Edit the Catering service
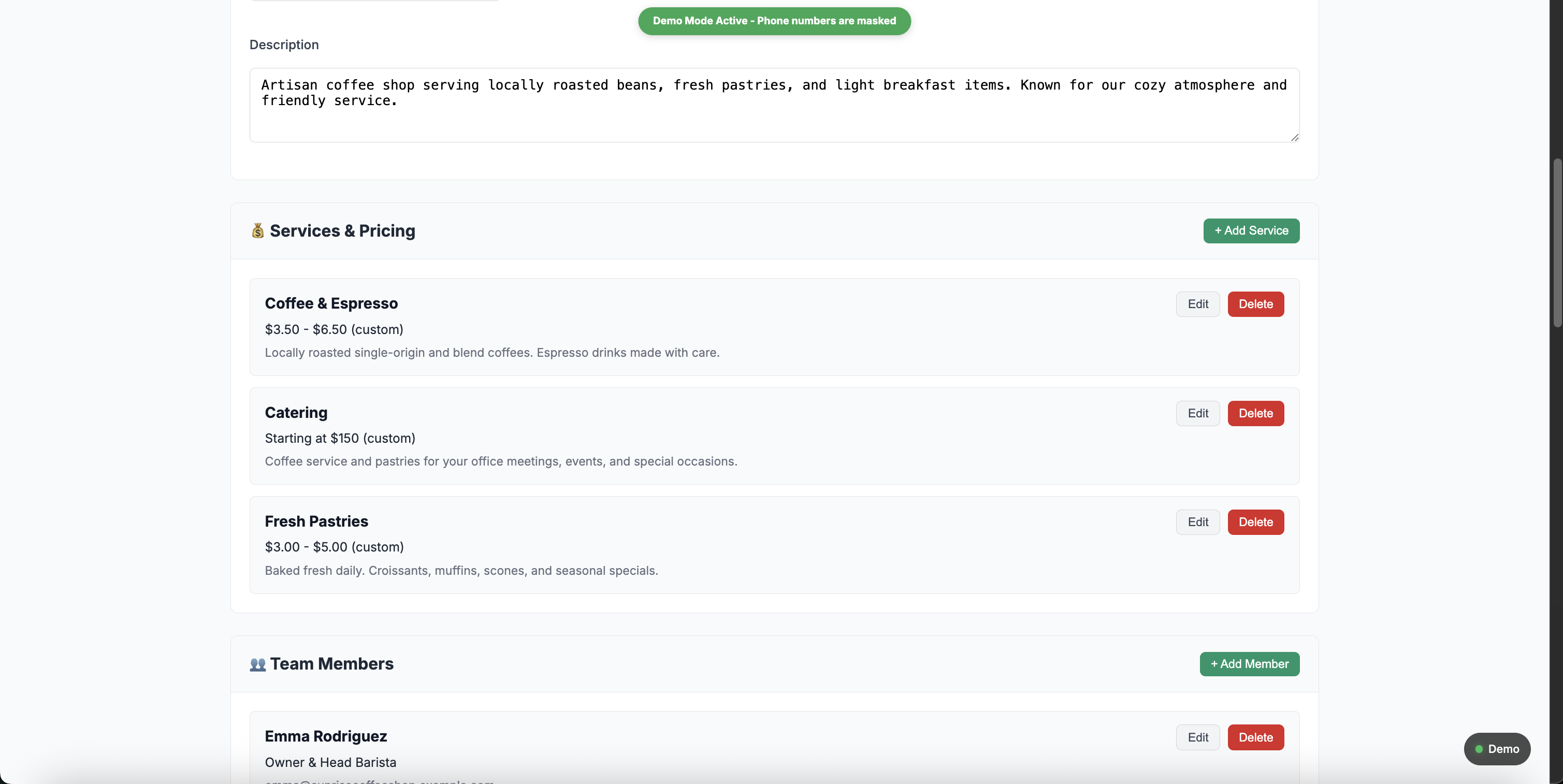Image resolution: width=1563 pixels, height=784 pixels. pyautogui.click(x=1197, y=413)
